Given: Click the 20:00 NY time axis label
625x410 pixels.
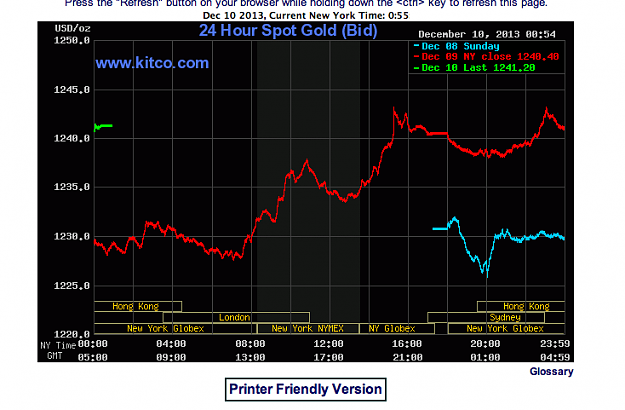Looking at the screenshot, I should tap(485, 343).
